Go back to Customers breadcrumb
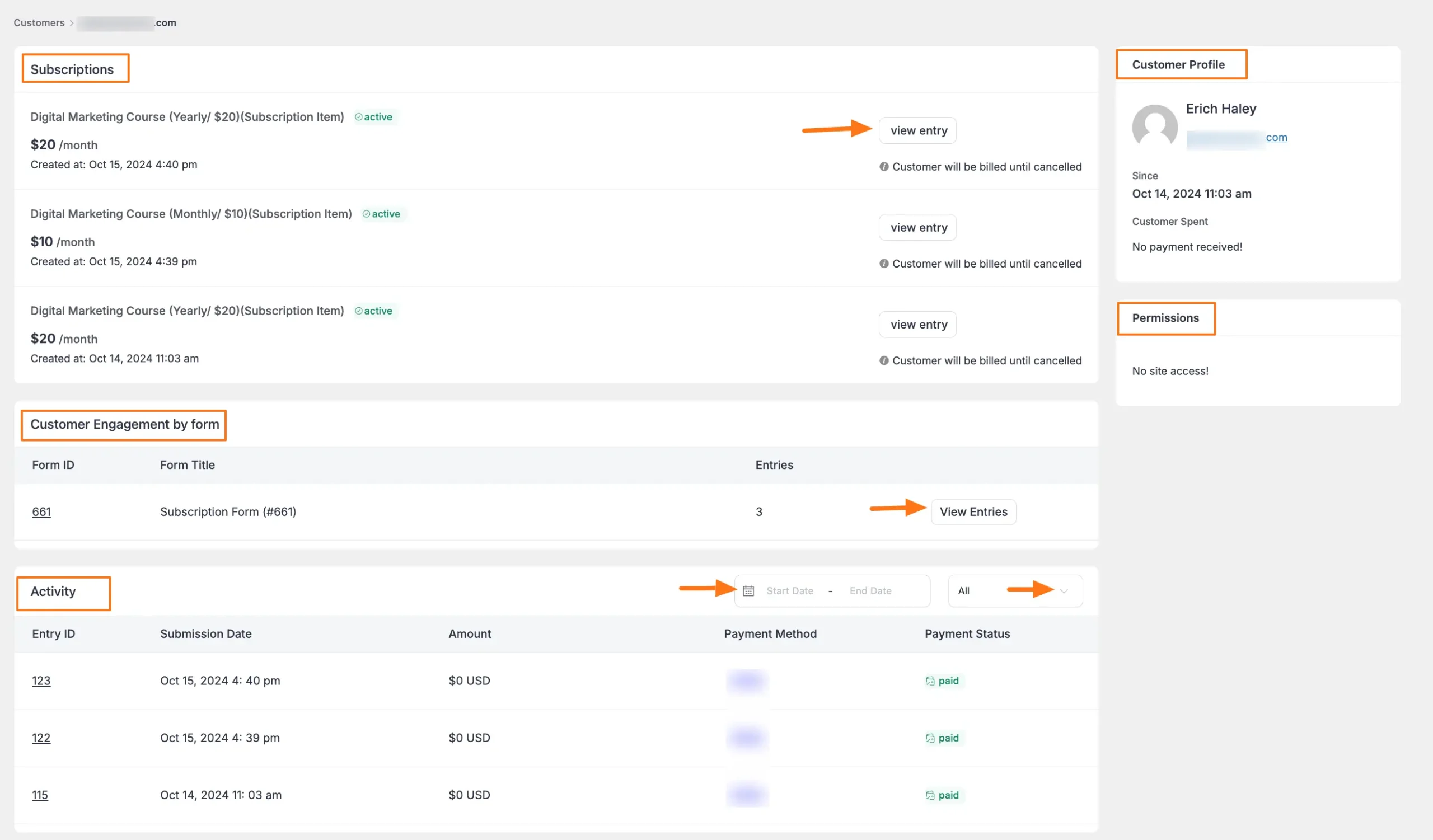Image resolution: width=1433 pixels, height=840 pixels. [39, 23]
